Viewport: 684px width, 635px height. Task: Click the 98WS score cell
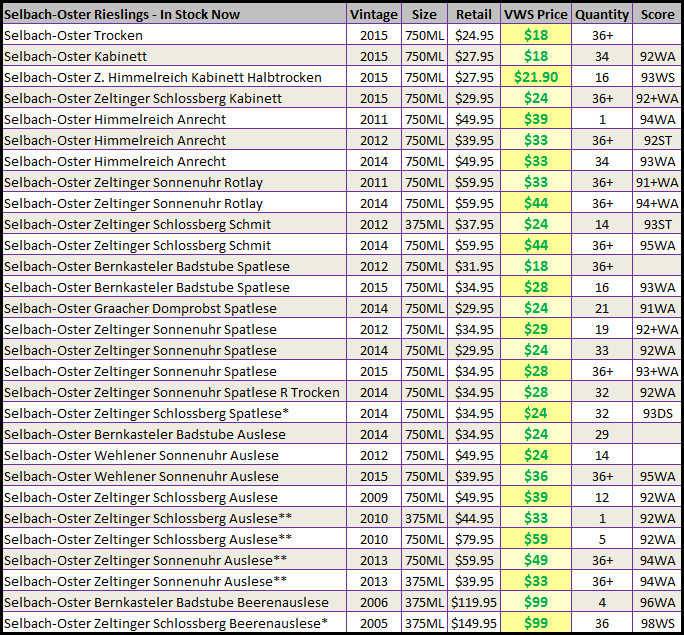657,623
